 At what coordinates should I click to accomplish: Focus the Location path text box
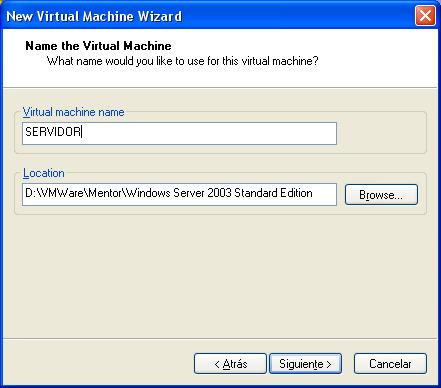179,194
